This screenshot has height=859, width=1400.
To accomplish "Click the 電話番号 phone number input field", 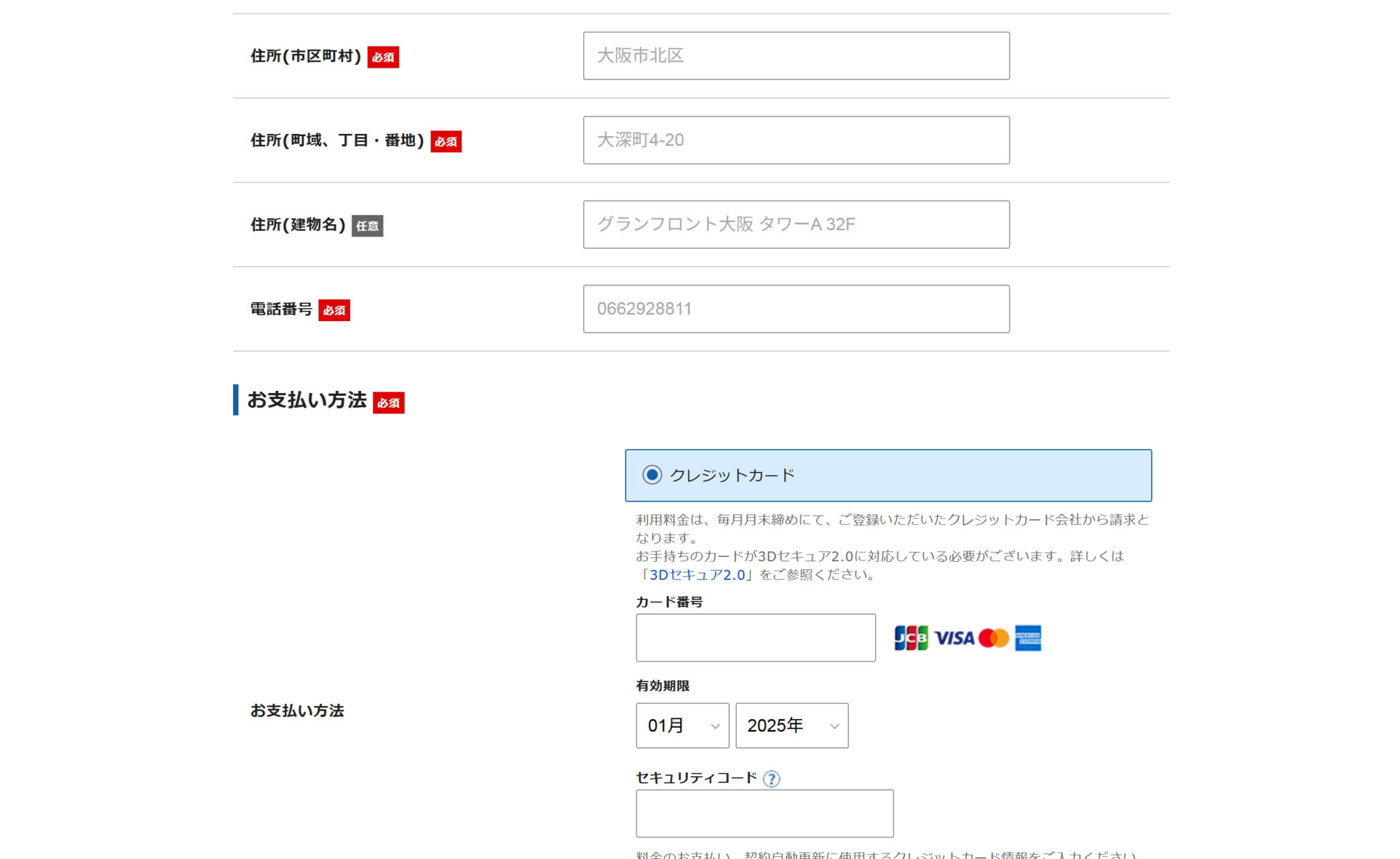I will (x=795, y=309).
